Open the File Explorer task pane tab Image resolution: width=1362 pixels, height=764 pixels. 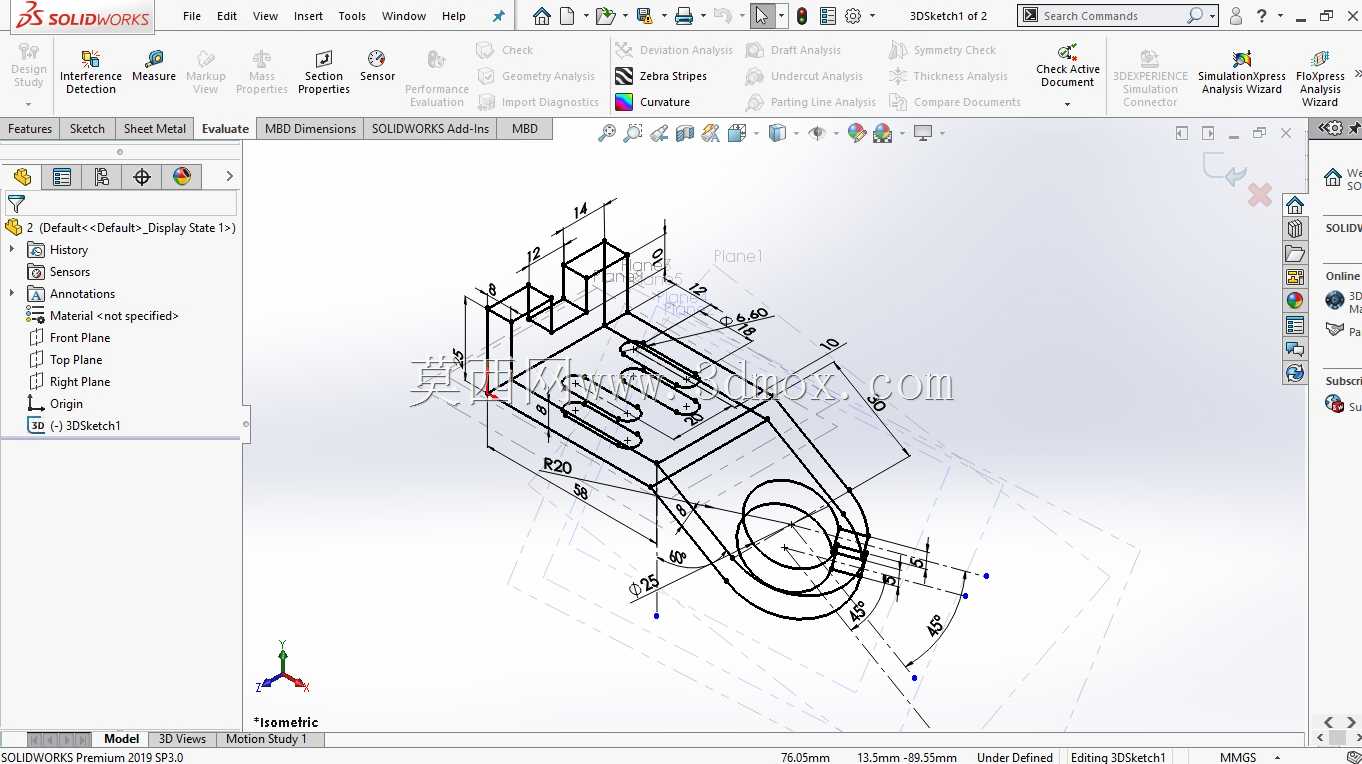(1295, 253)
